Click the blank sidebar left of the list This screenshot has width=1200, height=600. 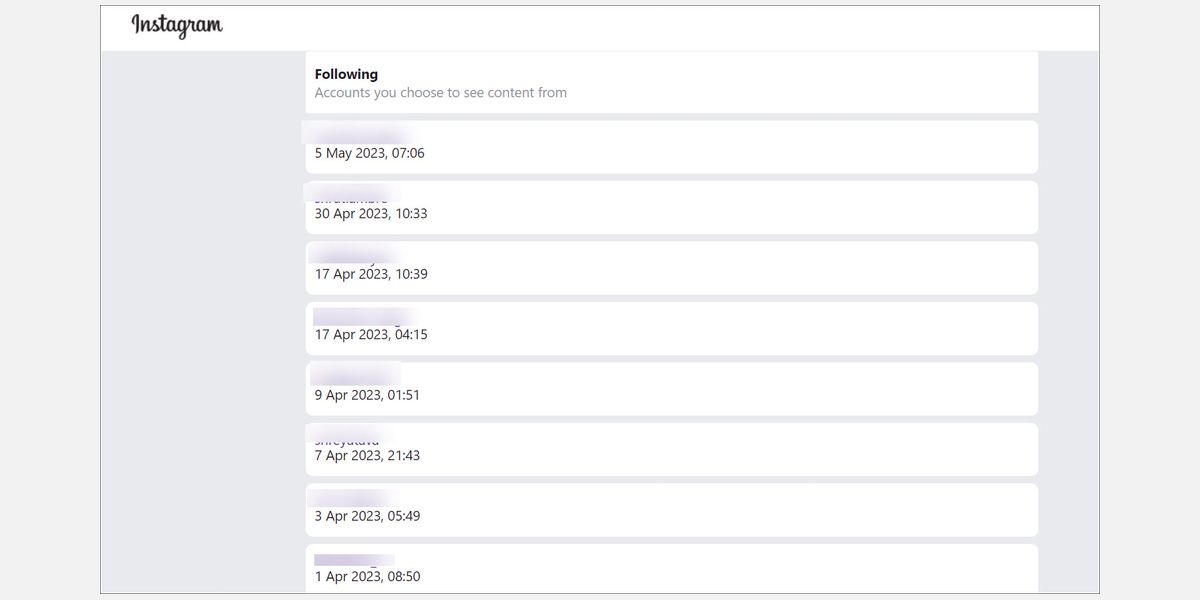point(200,300)
